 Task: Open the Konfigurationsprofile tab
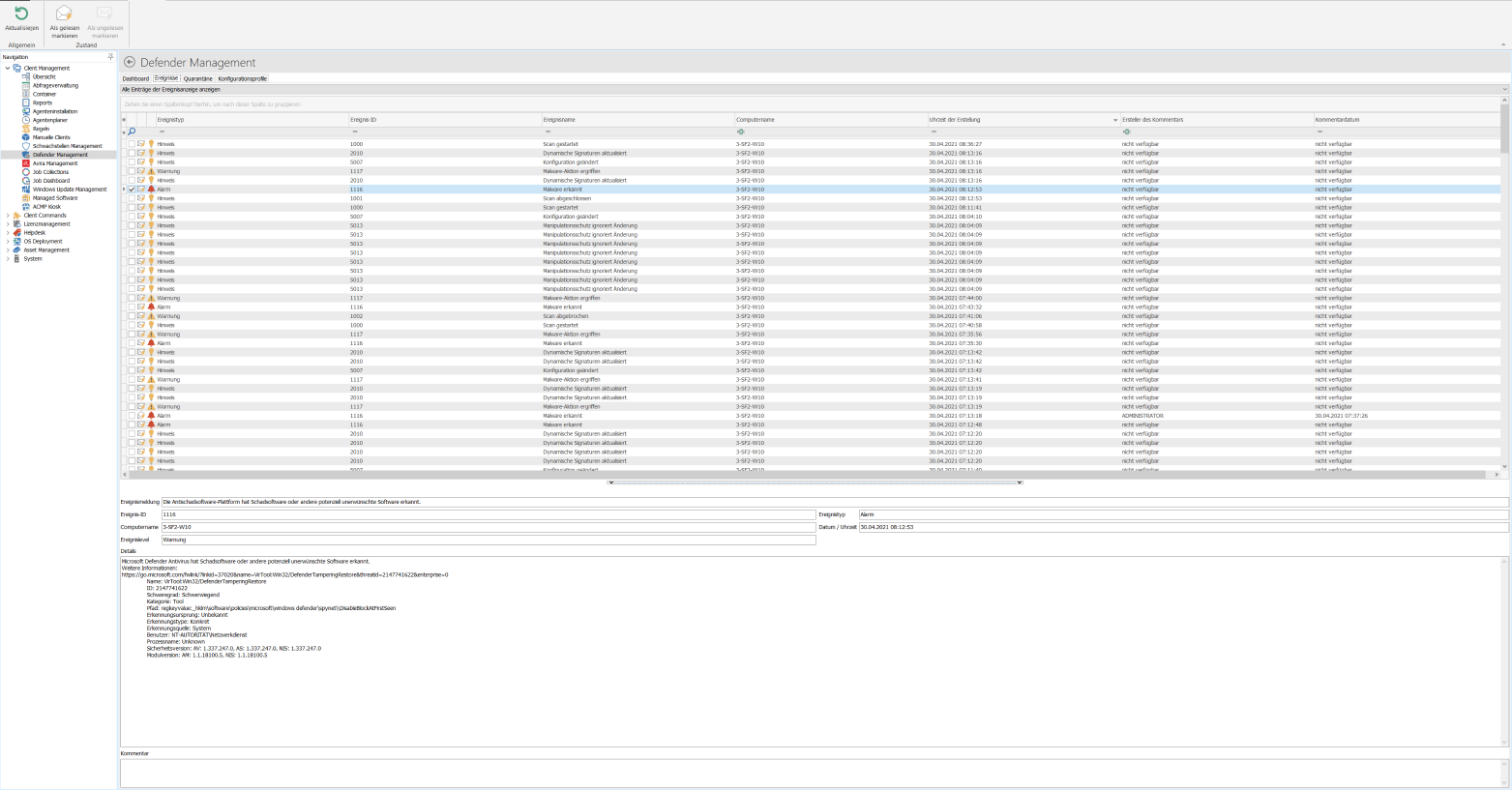243,78
